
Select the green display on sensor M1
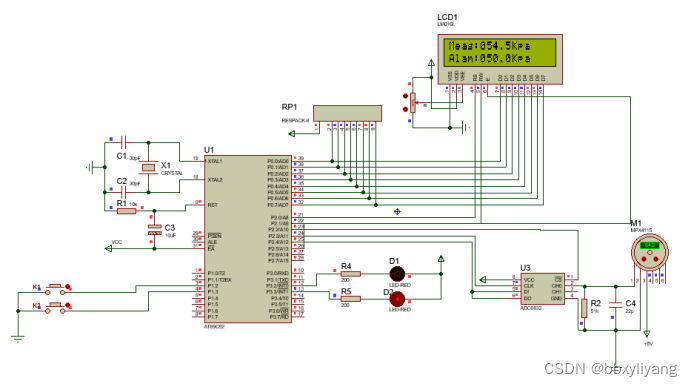[650, 245]
